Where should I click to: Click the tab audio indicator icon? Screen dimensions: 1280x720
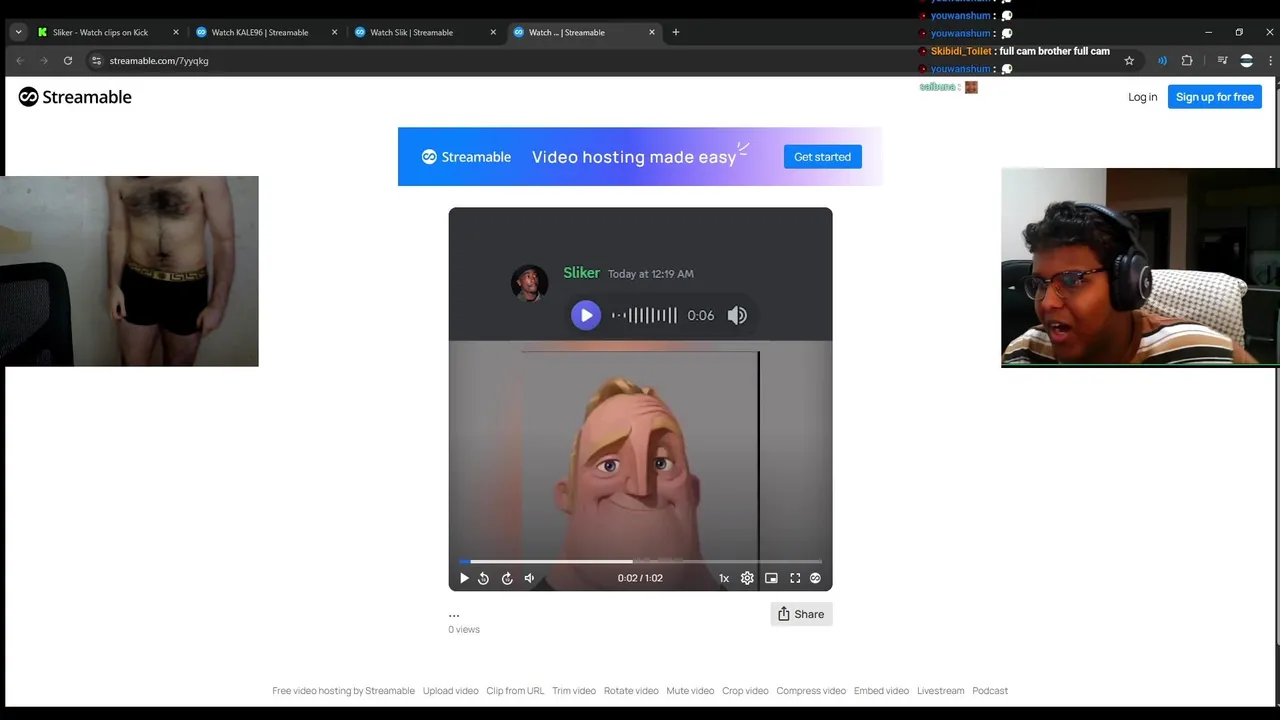click(1162, 61)
